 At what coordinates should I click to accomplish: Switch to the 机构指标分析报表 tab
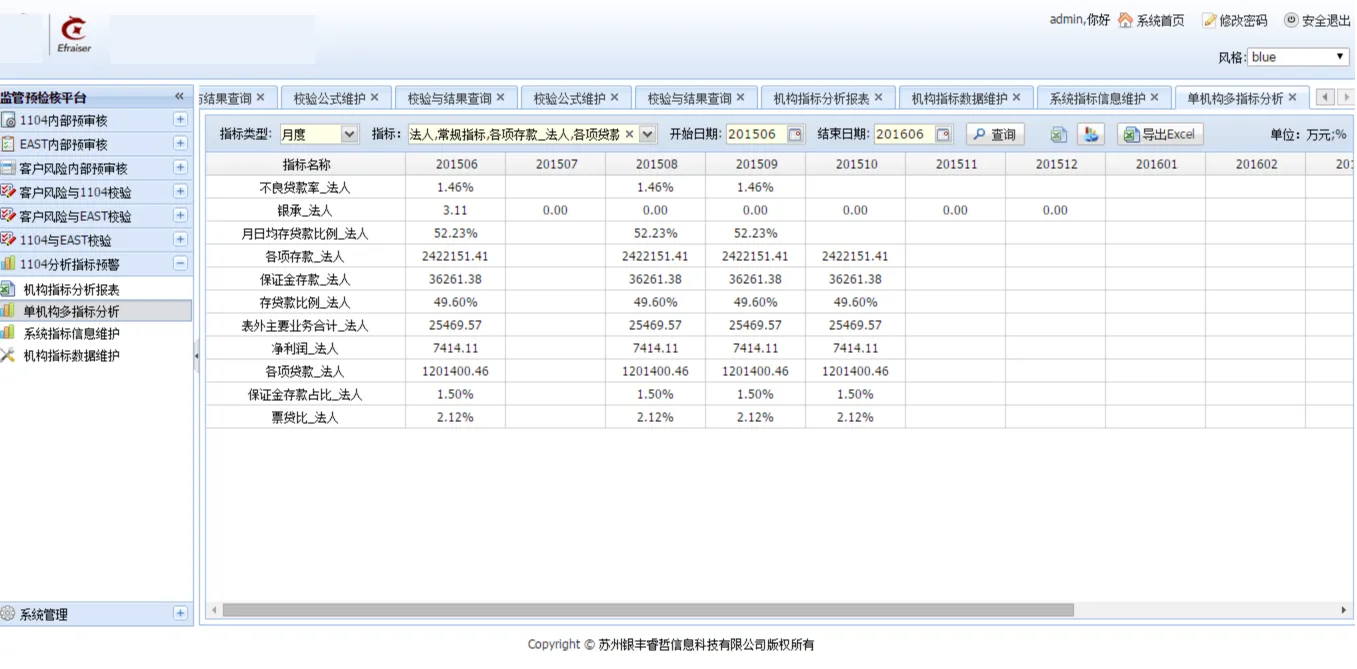click(x=820, y=98)
